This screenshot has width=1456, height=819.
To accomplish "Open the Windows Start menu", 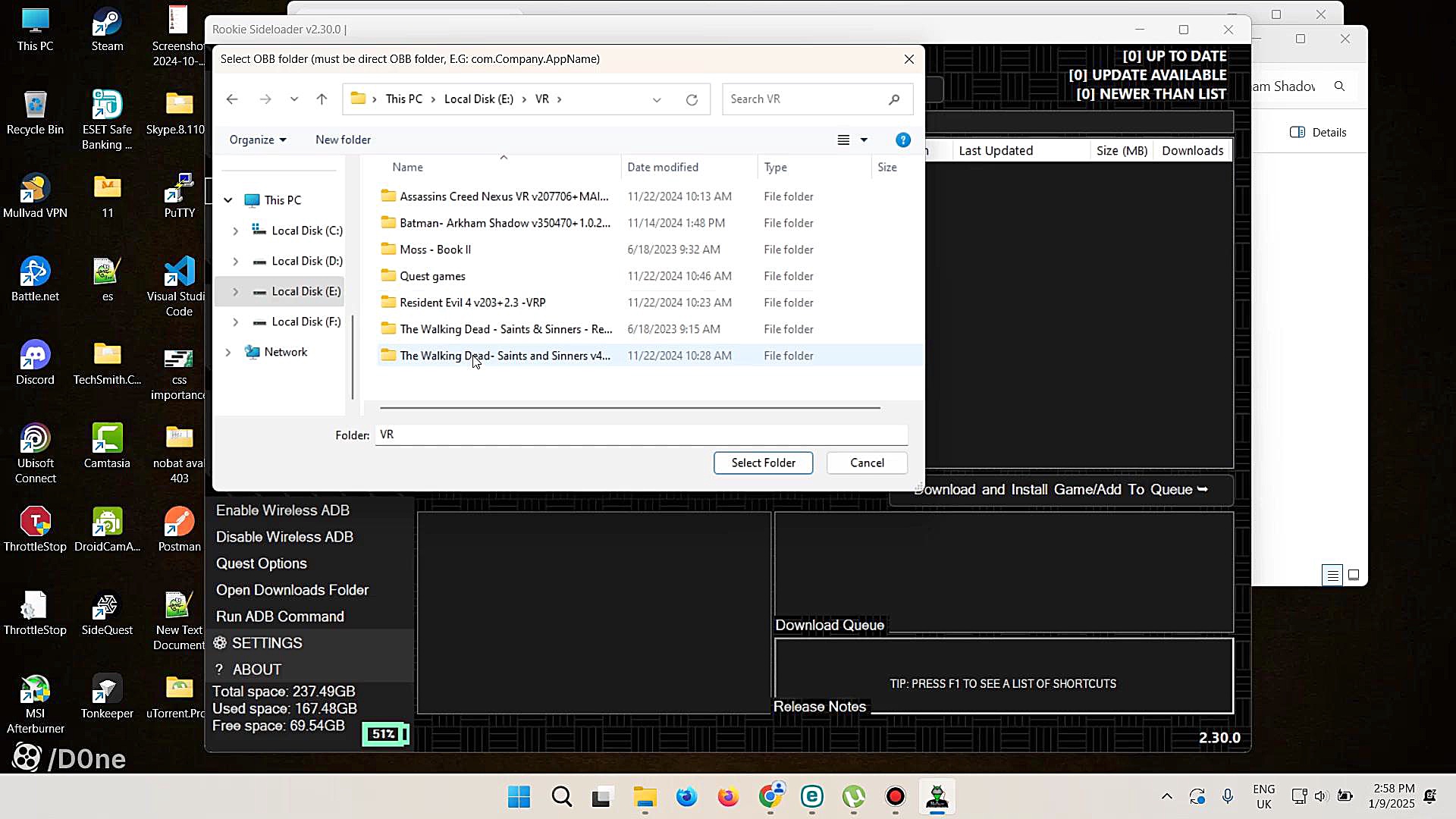I will coord(519,797).
